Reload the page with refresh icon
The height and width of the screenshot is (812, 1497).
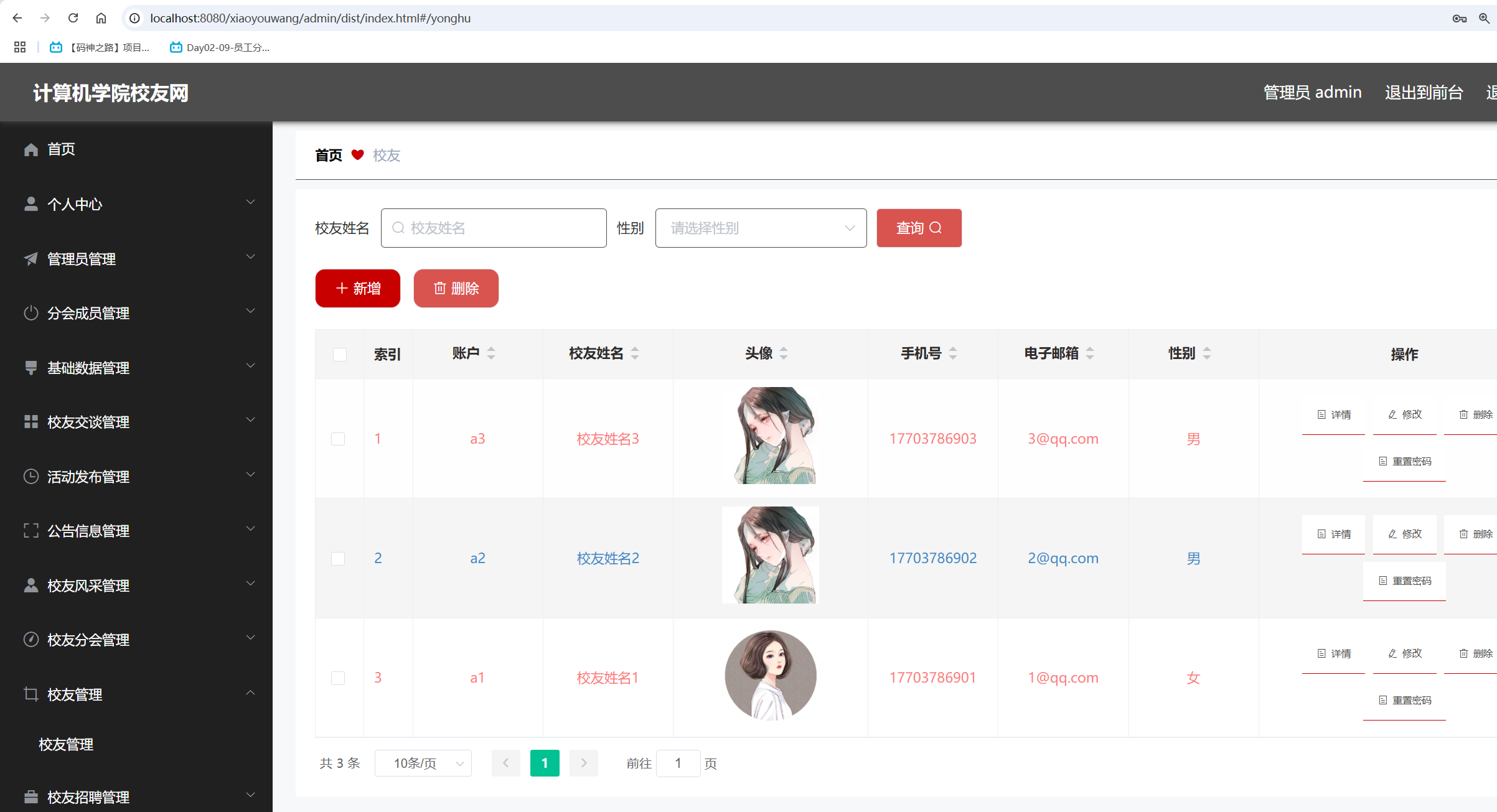point(73,18)
